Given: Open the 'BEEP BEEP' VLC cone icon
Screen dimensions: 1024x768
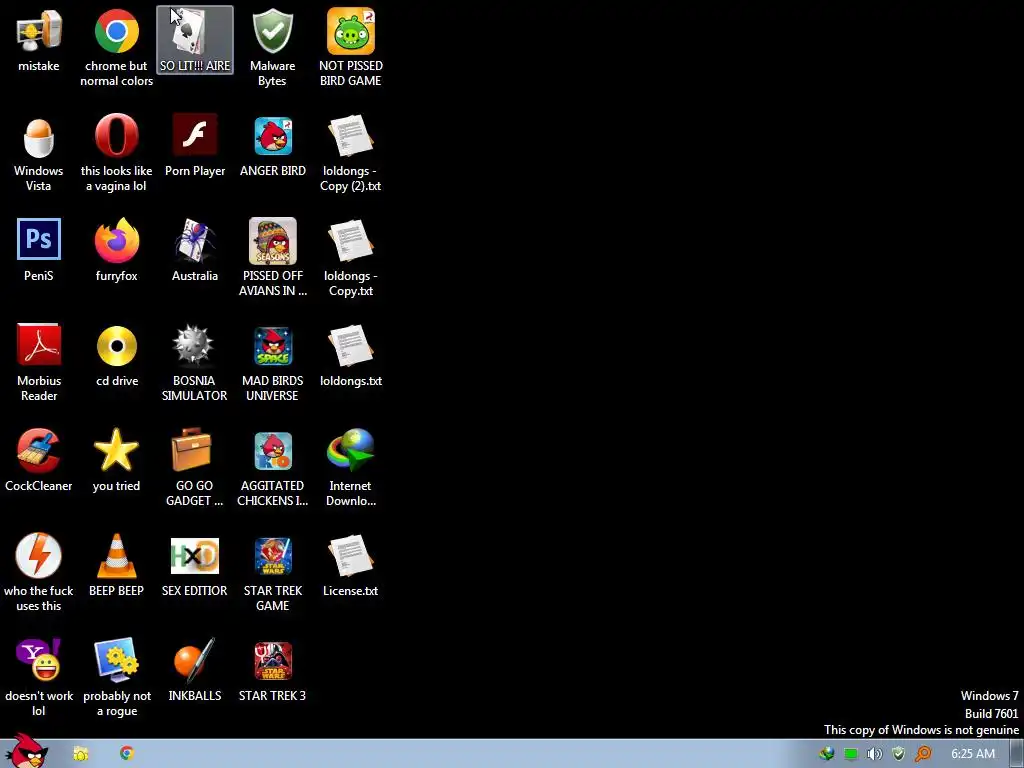Looking at the screenshot, I should 116,566.
